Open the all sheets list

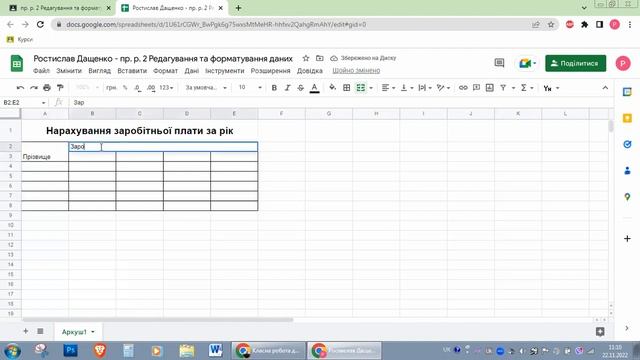40,331
